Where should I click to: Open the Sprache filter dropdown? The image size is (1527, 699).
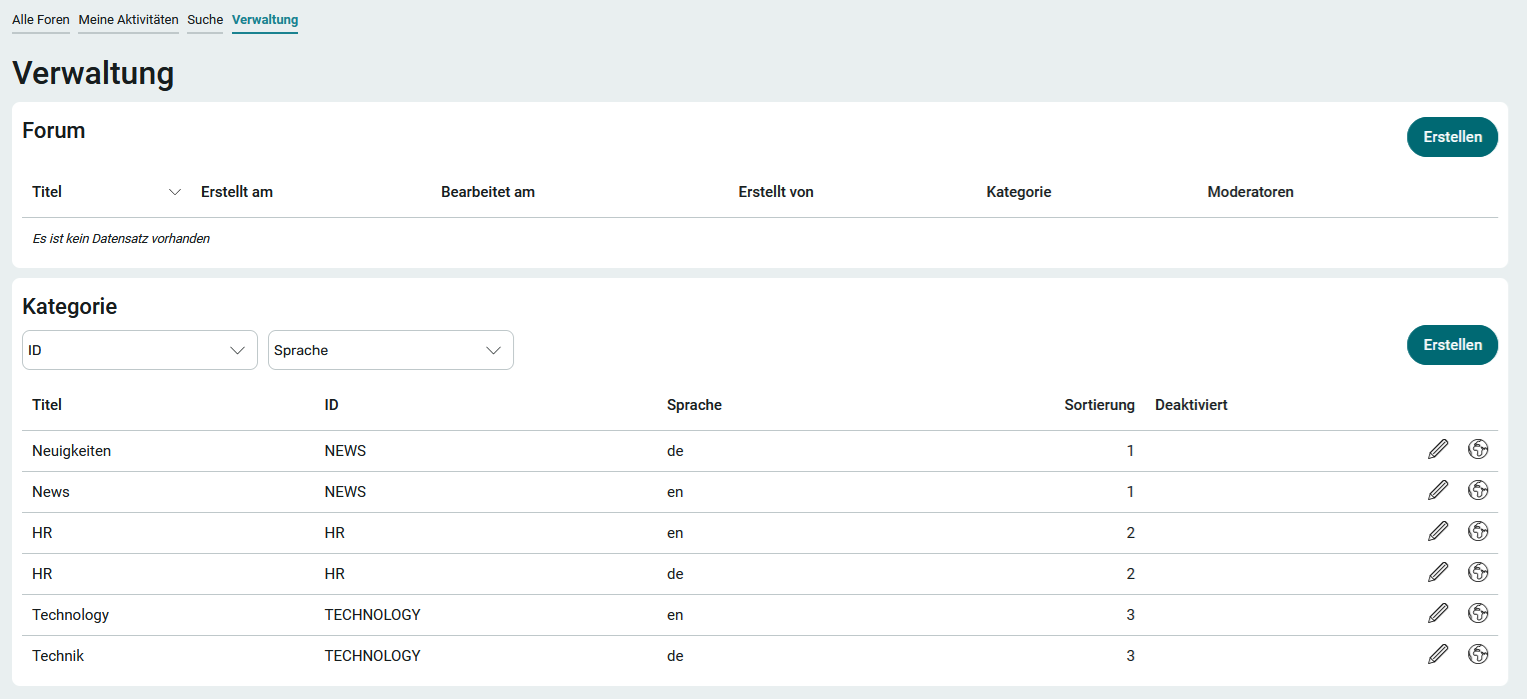(390, 350)
